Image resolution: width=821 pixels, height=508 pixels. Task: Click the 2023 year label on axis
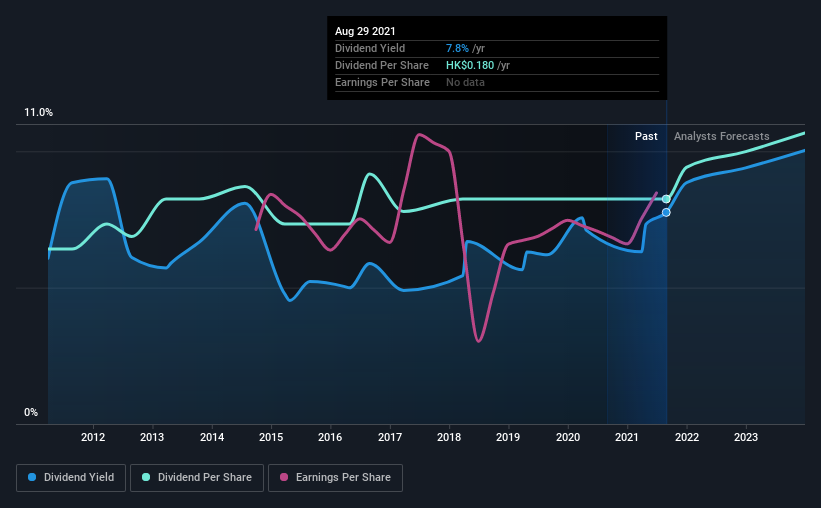coord(746,437)
